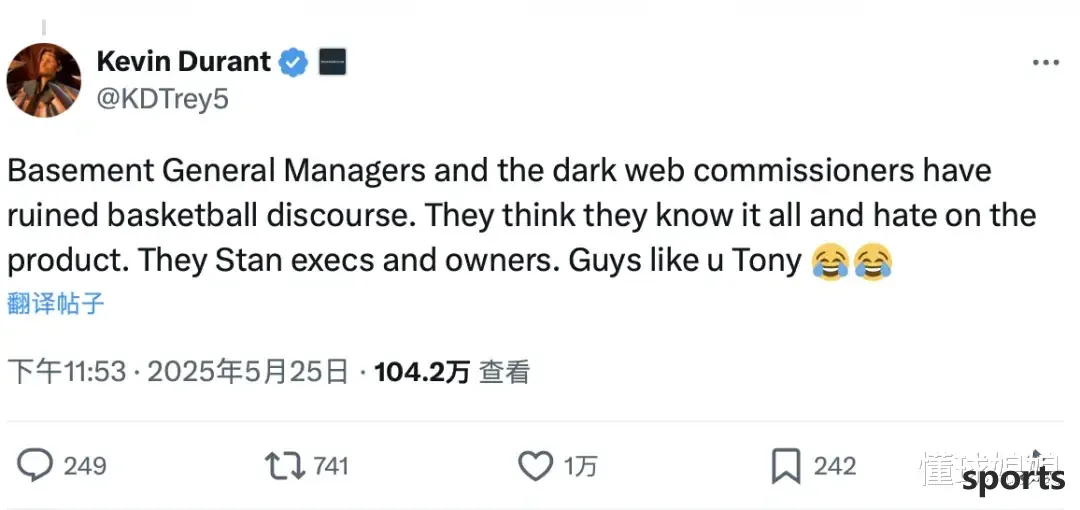The height and width of the screenshot is (510, 1080).
Task: Click the 741 reposts count
Action: (330, 466)
